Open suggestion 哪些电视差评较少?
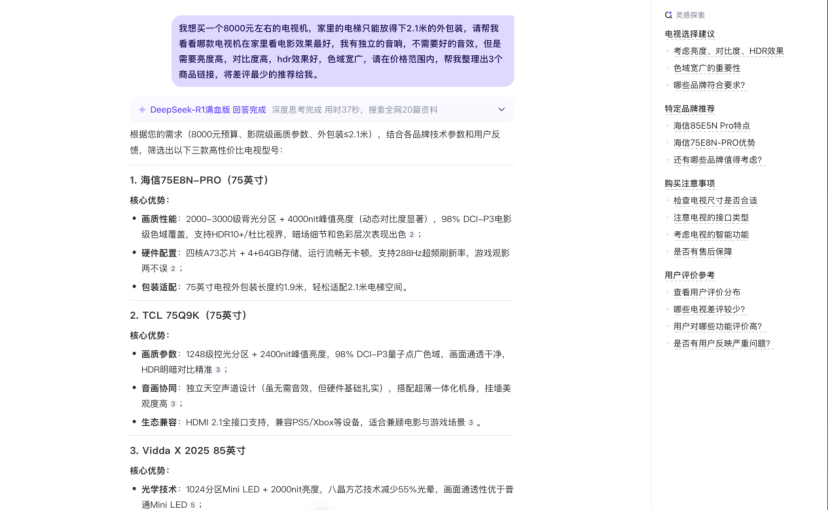The height and width of the screenshot is (510, 828). [x=709, y=309]
